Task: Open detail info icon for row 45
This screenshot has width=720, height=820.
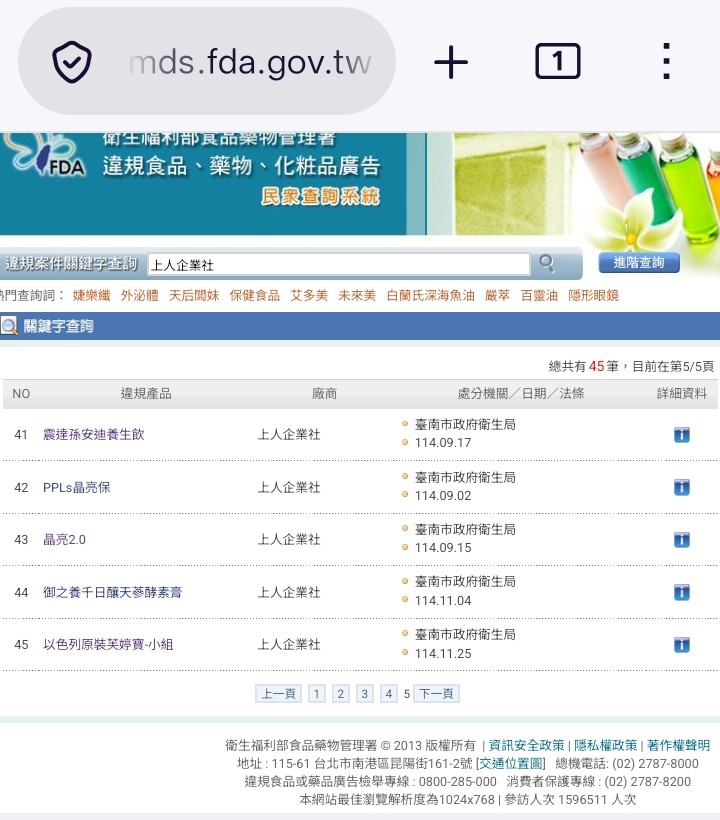Action: [x=681, y=645]
